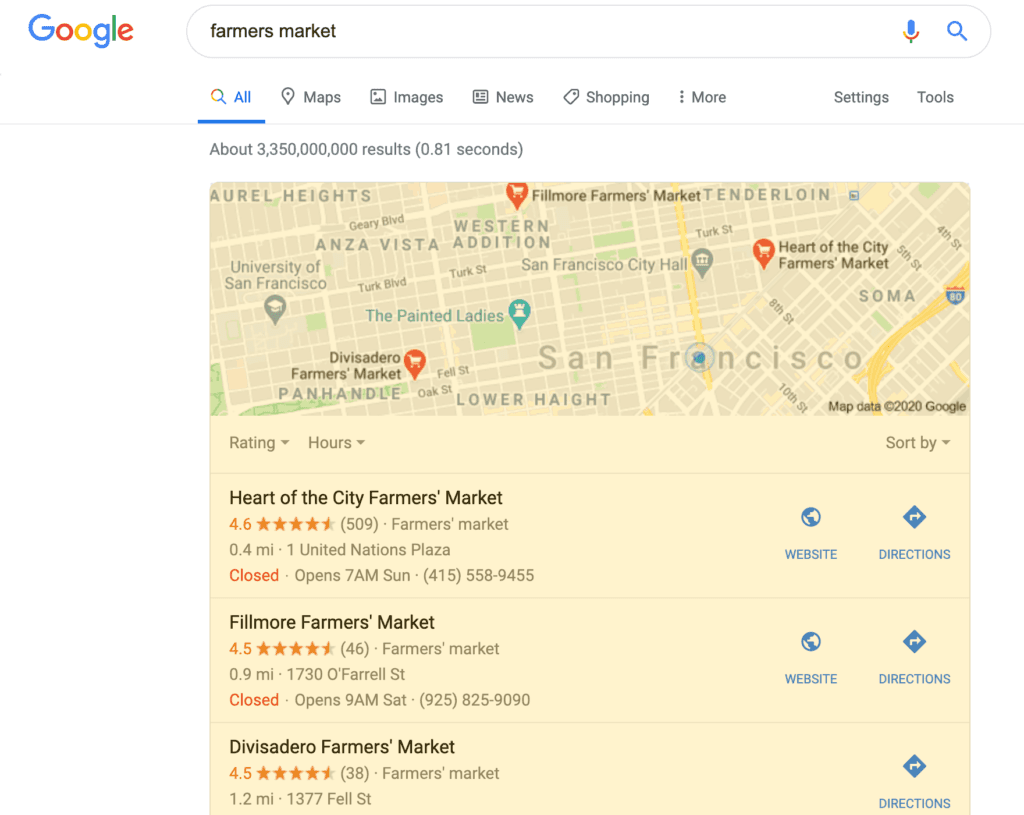Click the Fillmore Farmers' Market map pin
The height and width of the screenshot is (815, 1024).
pyautogui.click(x=517, y=195)
